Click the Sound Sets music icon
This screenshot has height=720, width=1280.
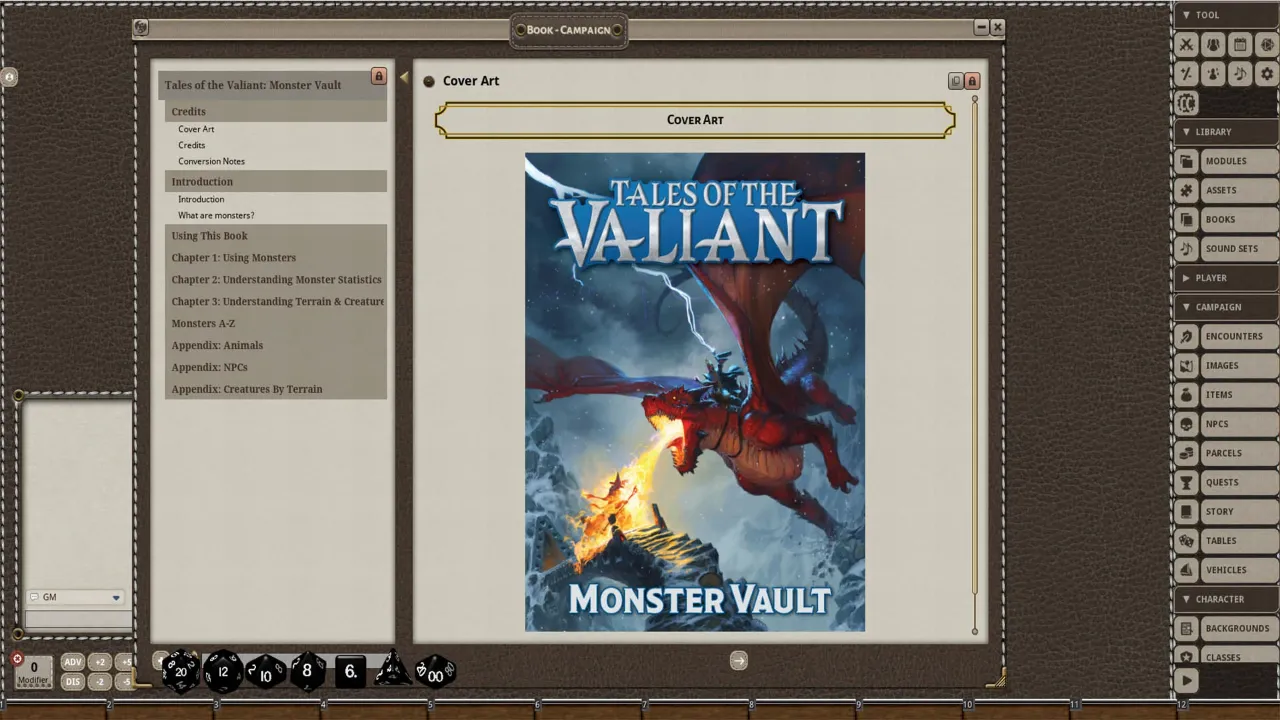pyautogui.click(x=1187, y=248)
